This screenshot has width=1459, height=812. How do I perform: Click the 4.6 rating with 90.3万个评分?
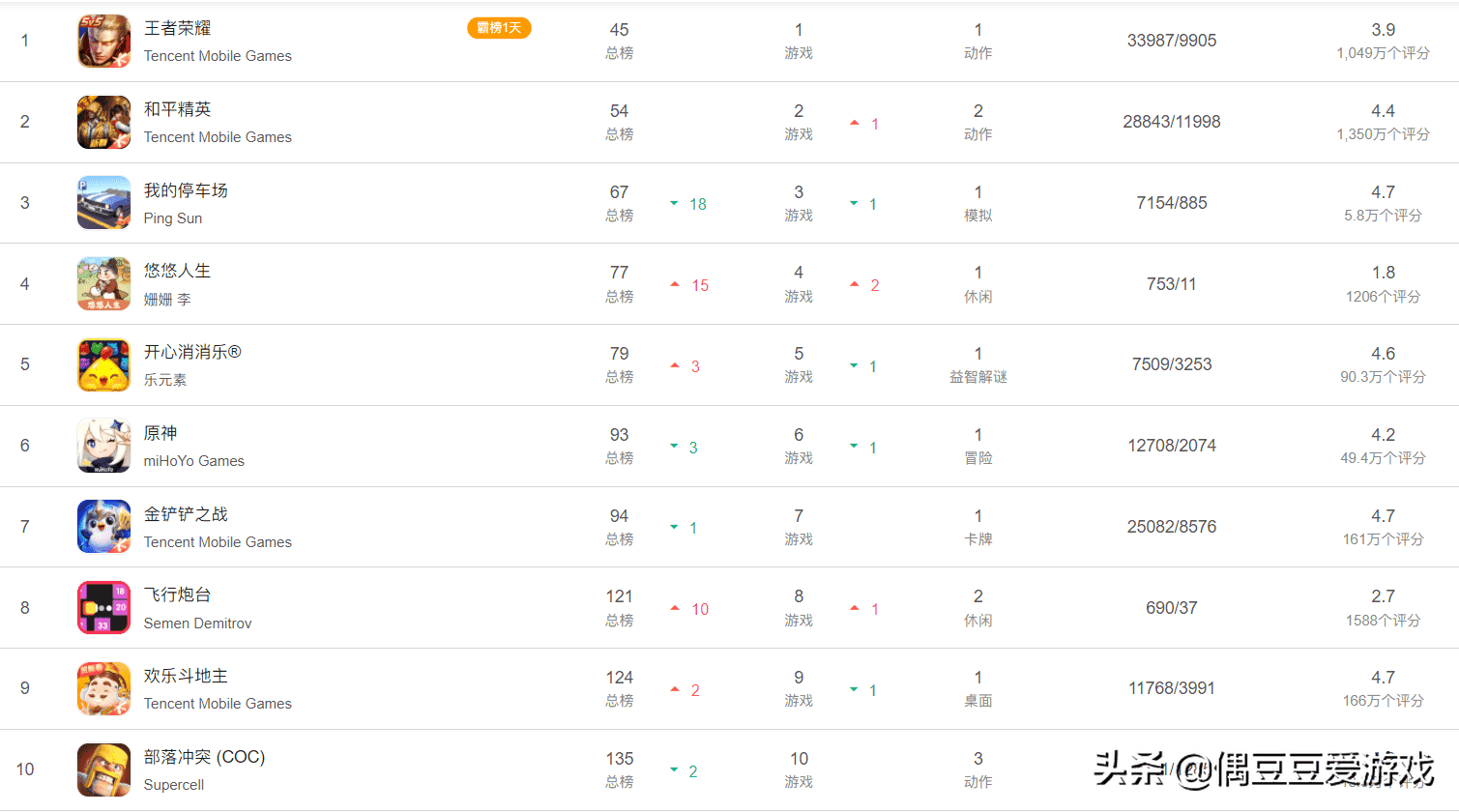1384,364
